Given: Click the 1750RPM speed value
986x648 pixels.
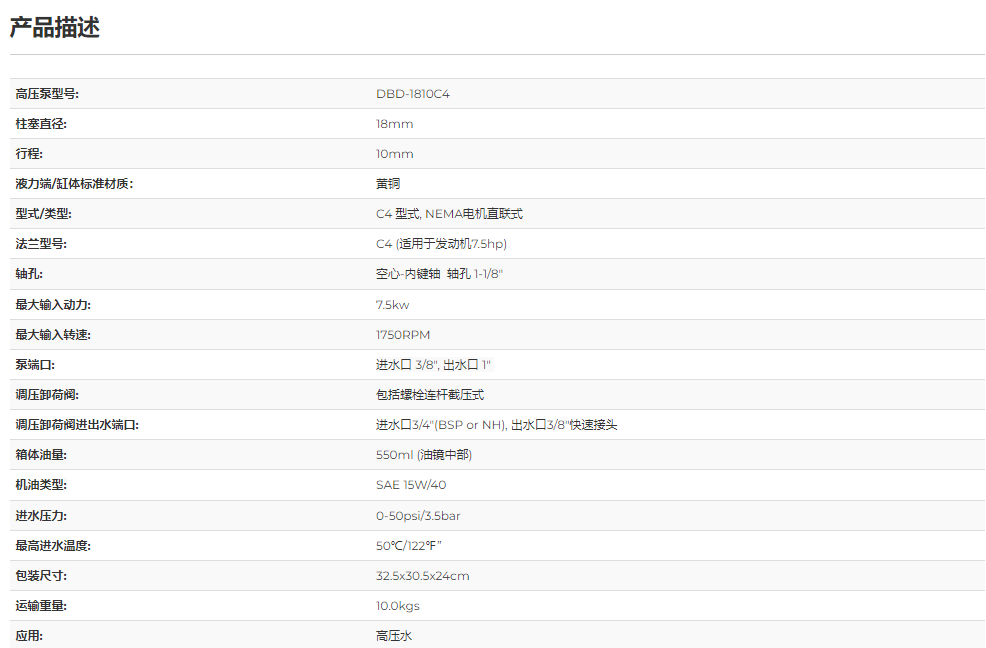Looking at the screenshot, I should (x=403, y=335).
